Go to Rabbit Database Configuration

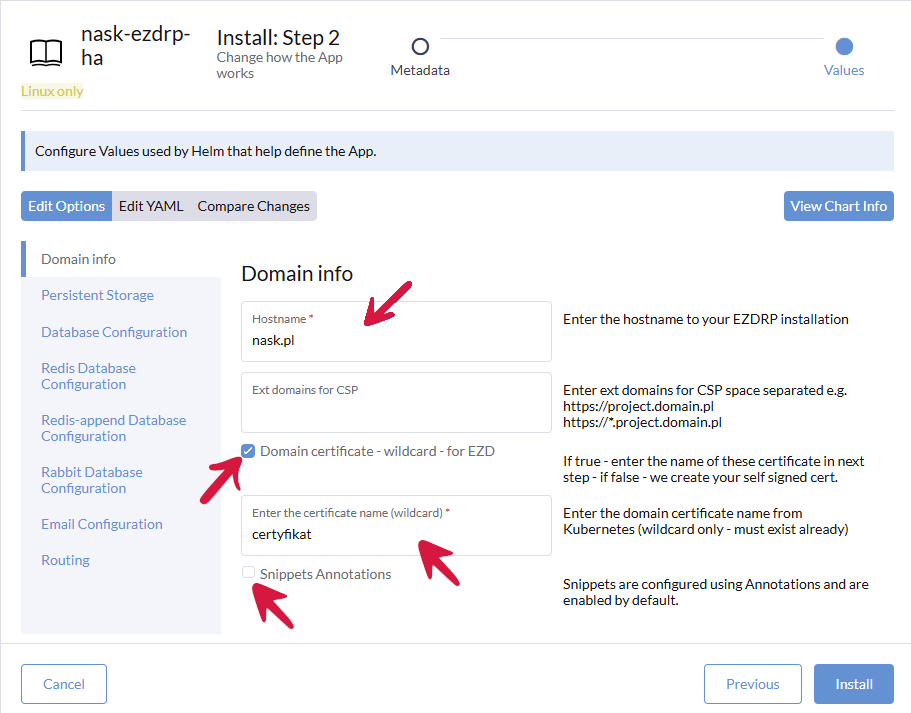tap(91, 480)
